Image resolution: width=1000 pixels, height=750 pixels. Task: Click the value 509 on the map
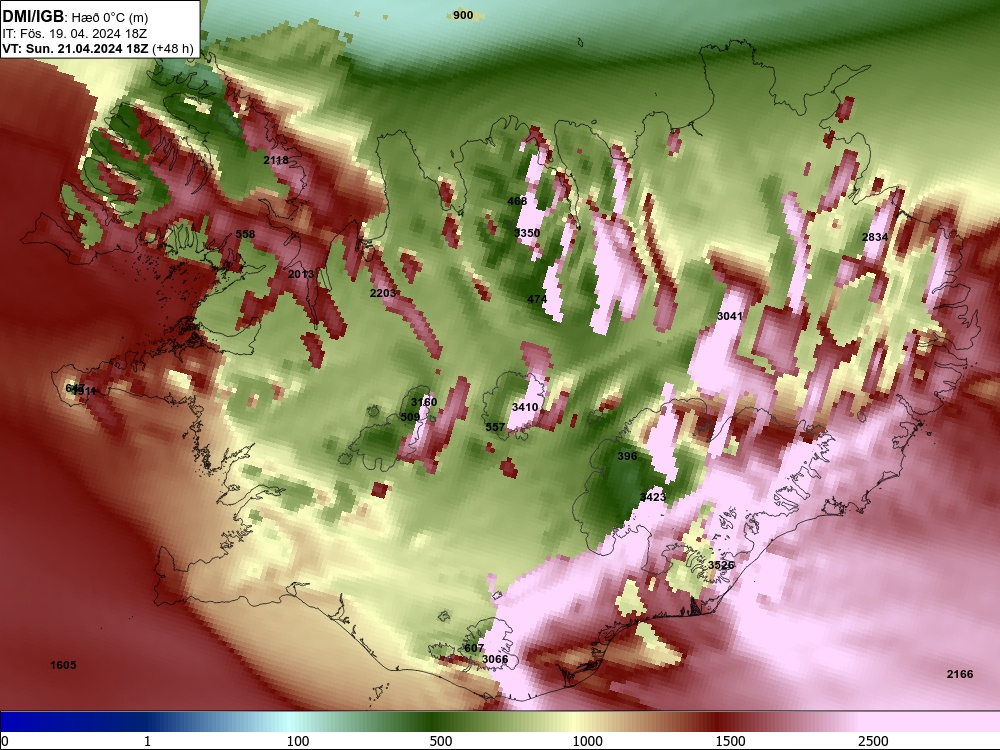[x=410, y=417]
